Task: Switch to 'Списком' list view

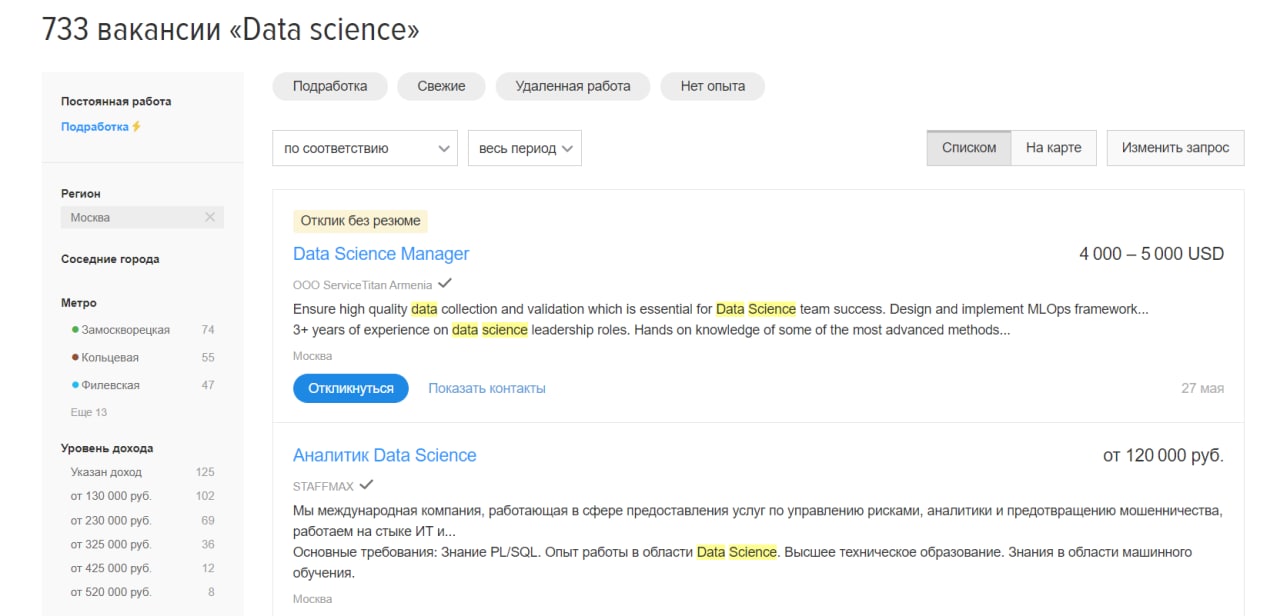Action: (969, 147)
